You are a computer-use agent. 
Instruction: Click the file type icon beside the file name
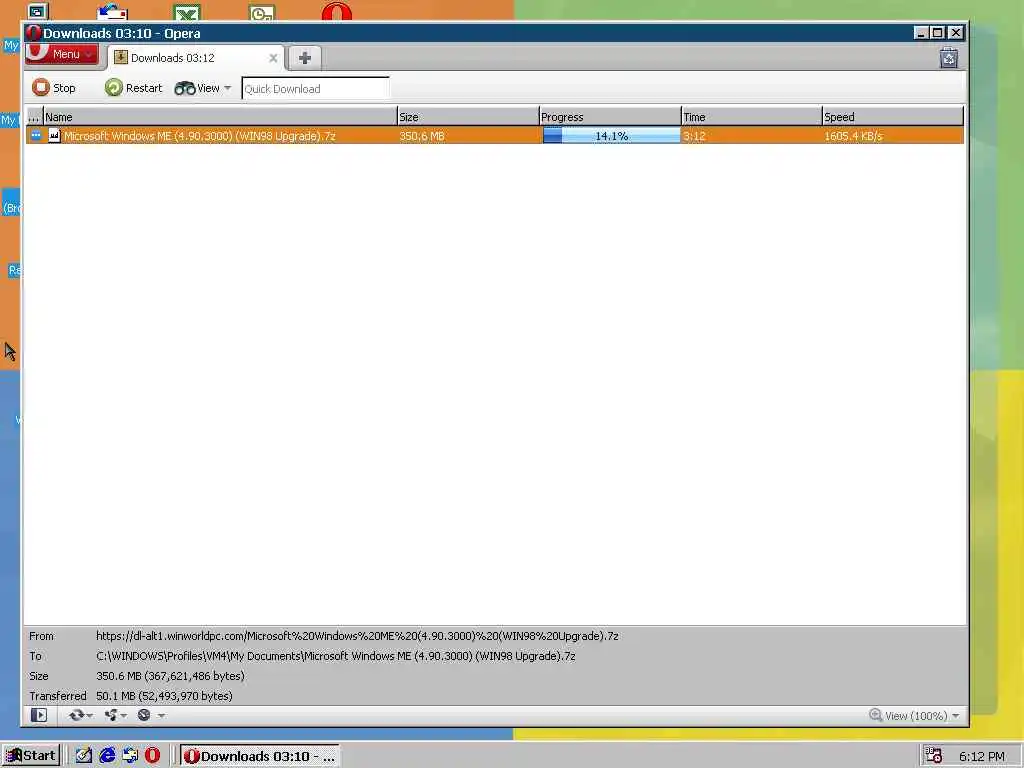pos(54,135)
